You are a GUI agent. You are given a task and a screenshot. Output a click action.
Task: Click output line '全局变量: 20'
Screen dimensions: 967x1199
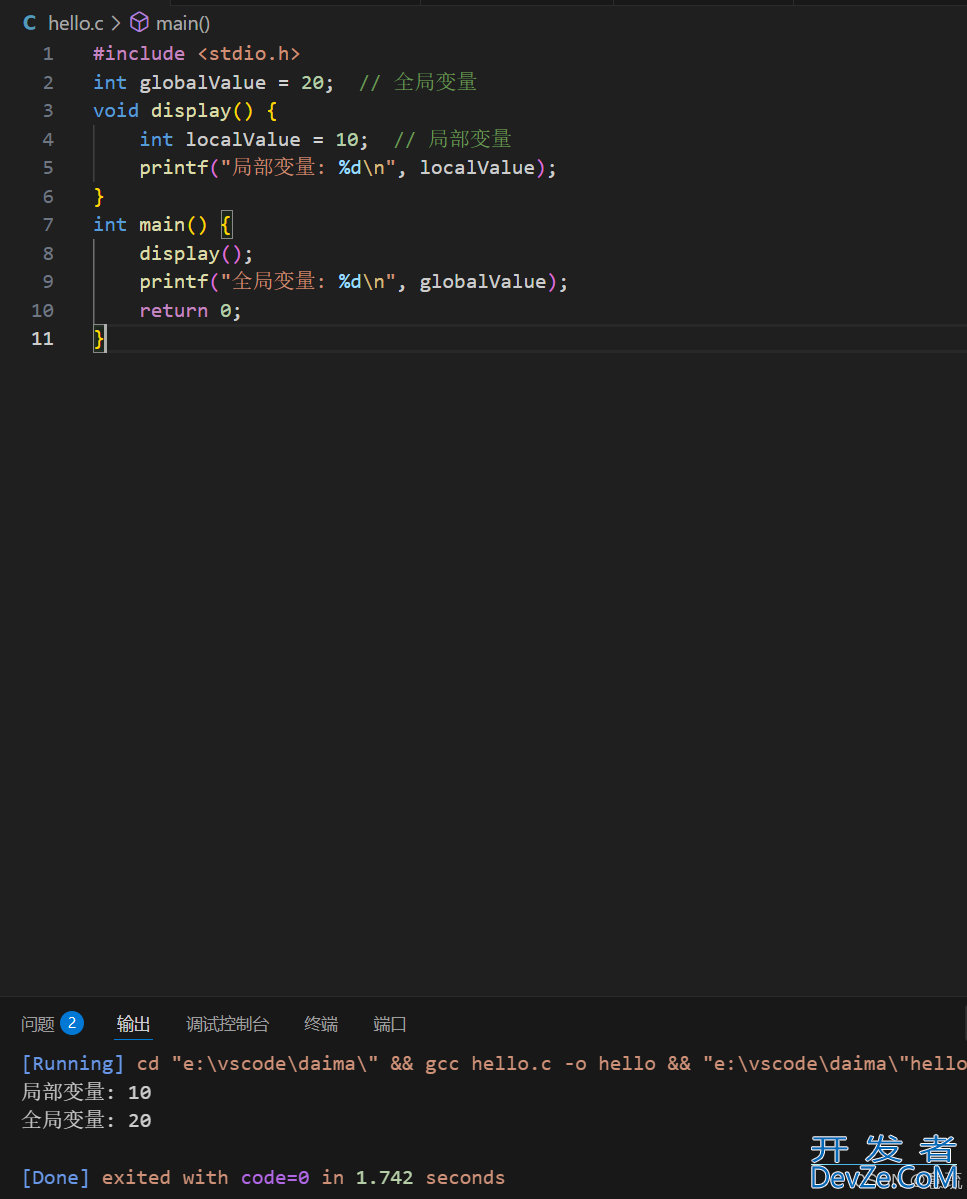(x=86, y=1120)
